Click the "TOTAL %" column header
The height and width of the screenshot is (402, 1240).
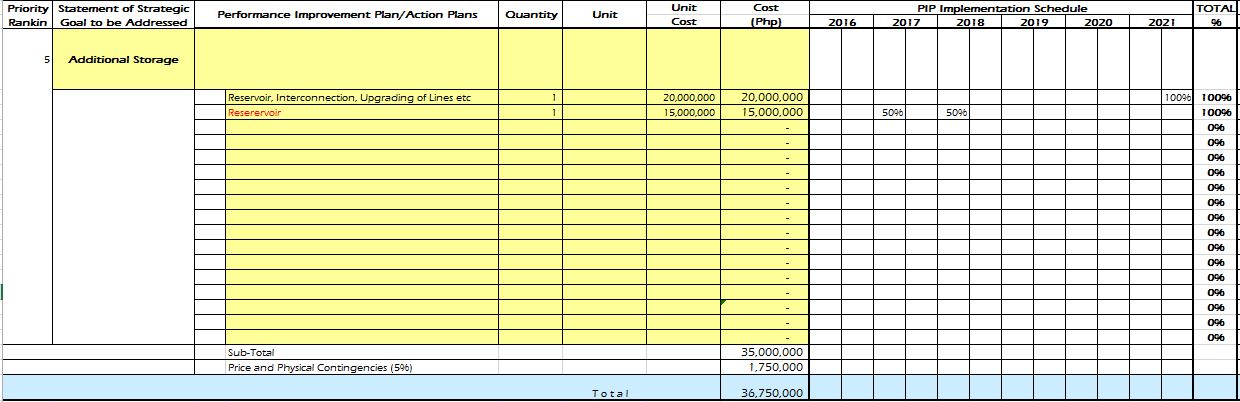[1216, 15]
